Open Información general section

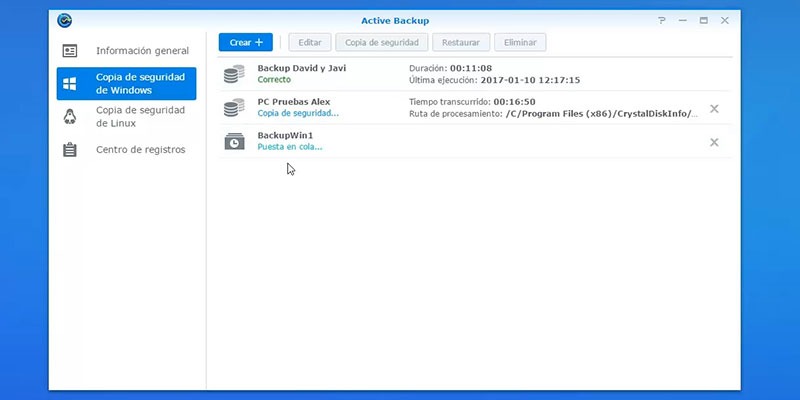pyautogui.click(x=126, y=51)
